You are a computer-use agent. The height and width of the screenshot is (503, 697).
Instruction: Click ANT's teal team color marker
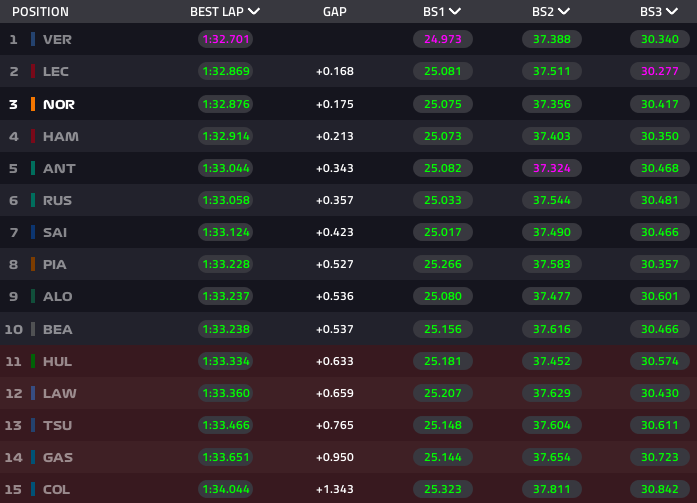[x=33, y=168]
